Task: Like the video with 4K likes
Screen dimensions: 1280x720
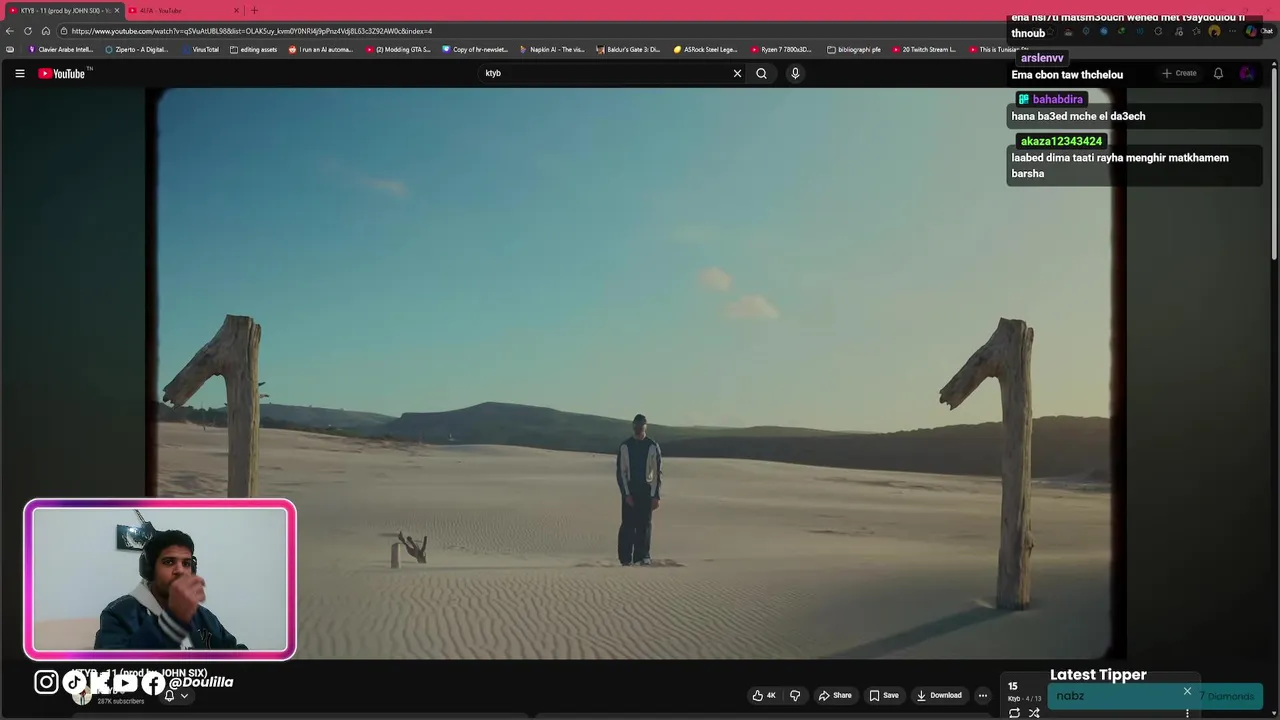Action: (x=764, y=695)
